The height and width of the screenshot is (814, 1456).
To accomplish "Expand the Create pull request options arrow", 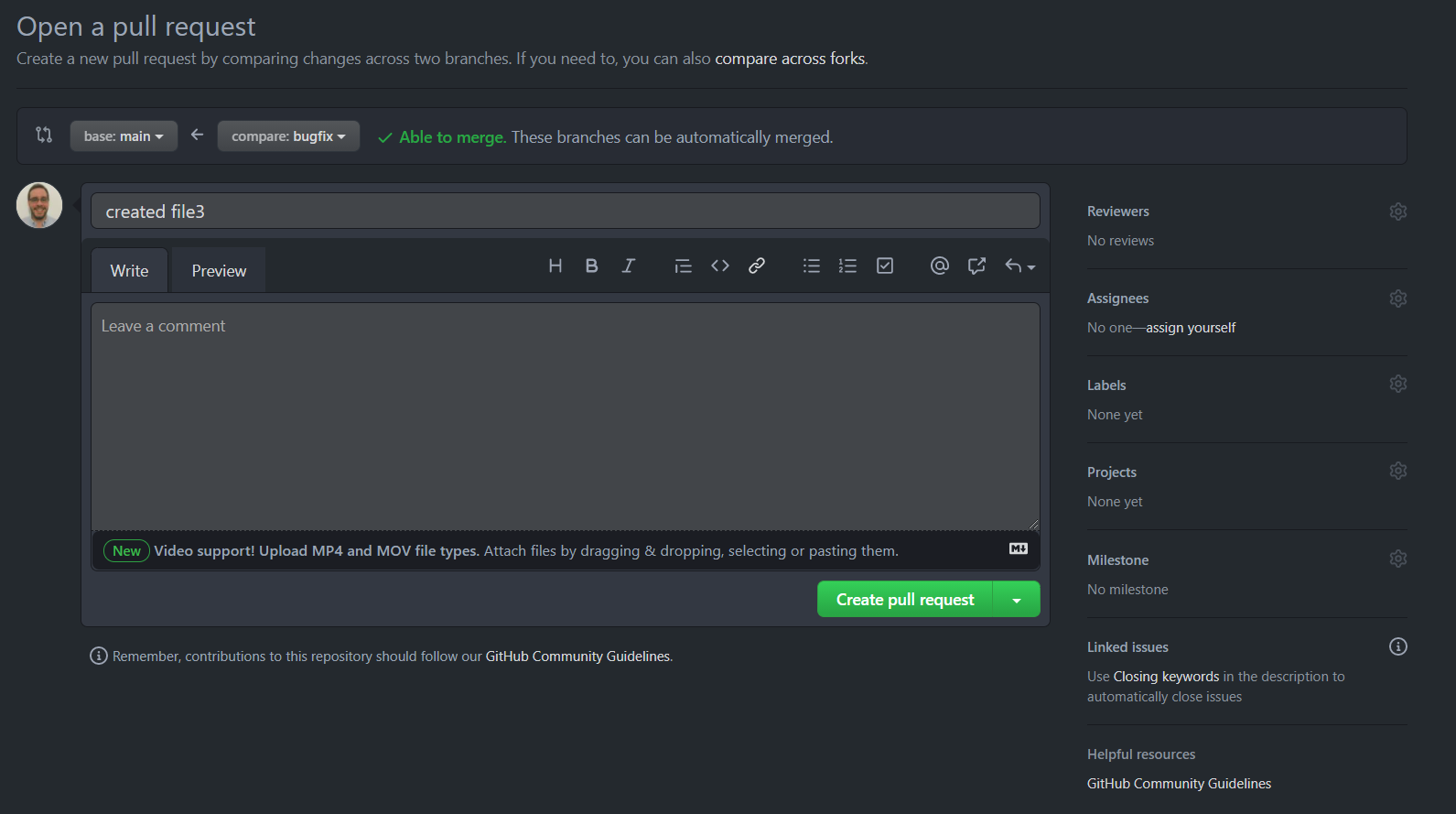I will coord(1016,600).
